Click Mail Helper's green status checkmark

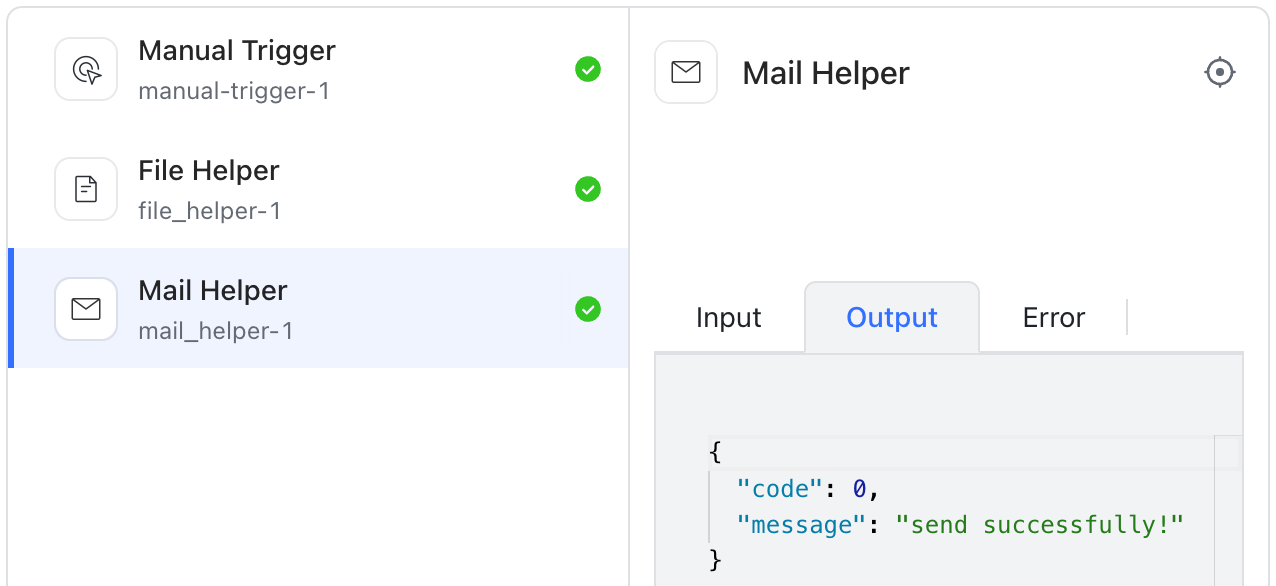(x=588, y=309)
